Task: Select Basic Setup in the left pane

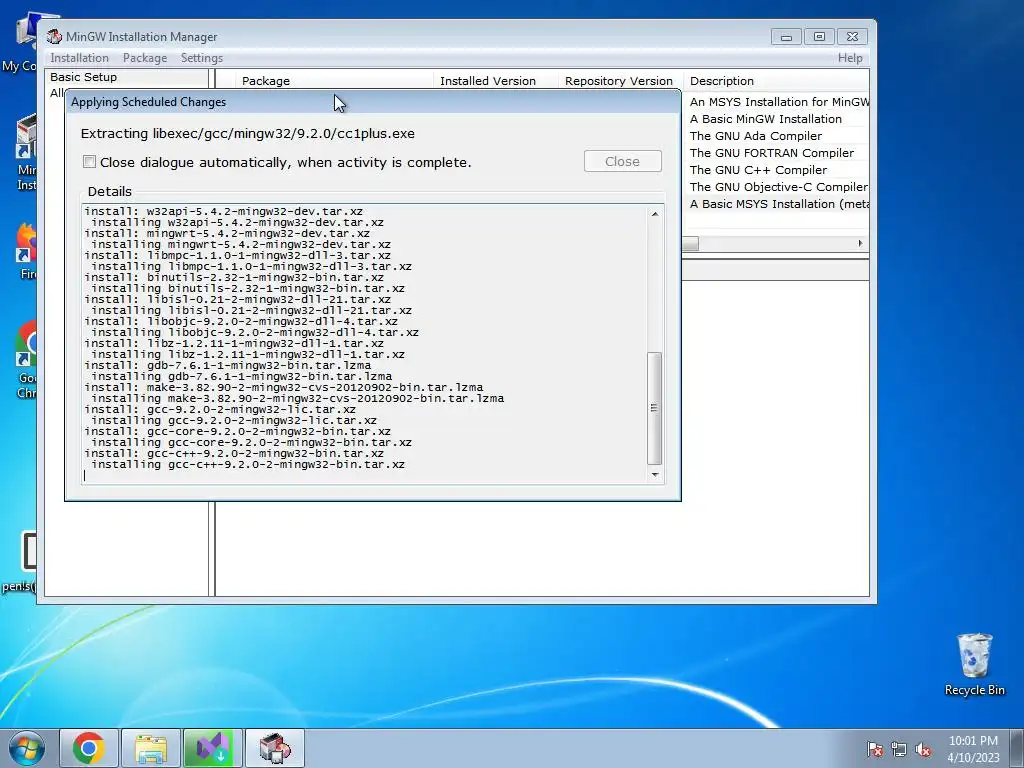Action: pos(84,77)
